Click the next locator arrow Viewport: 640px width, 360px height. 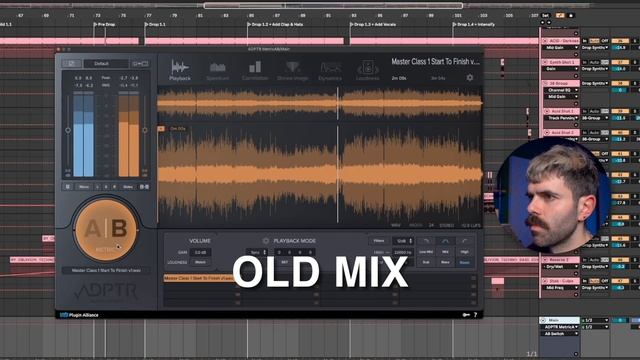click(548, 22)
